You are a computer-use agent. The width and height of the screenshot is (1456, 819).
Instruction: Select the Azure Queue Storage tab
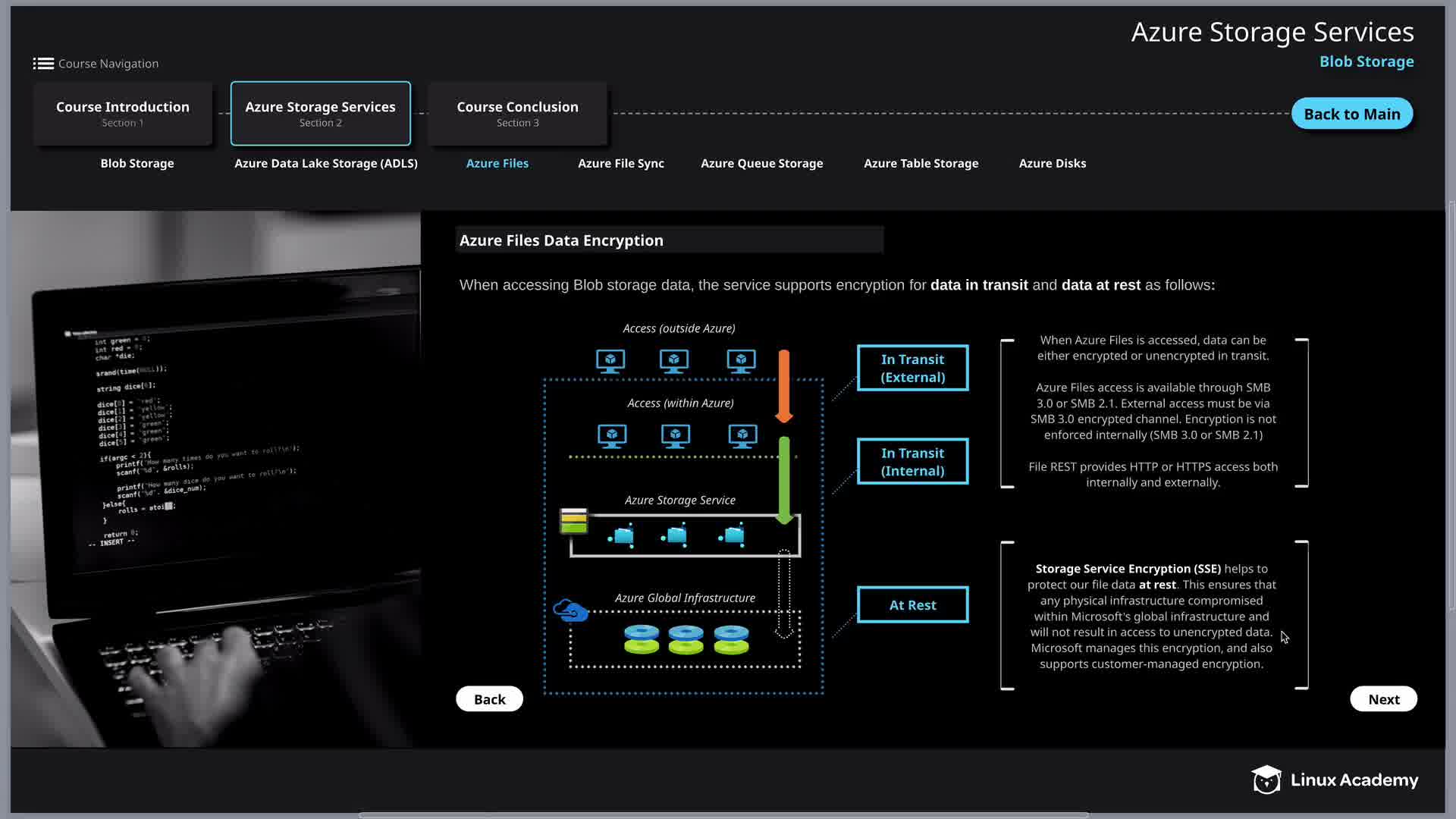tap(761, 163)
